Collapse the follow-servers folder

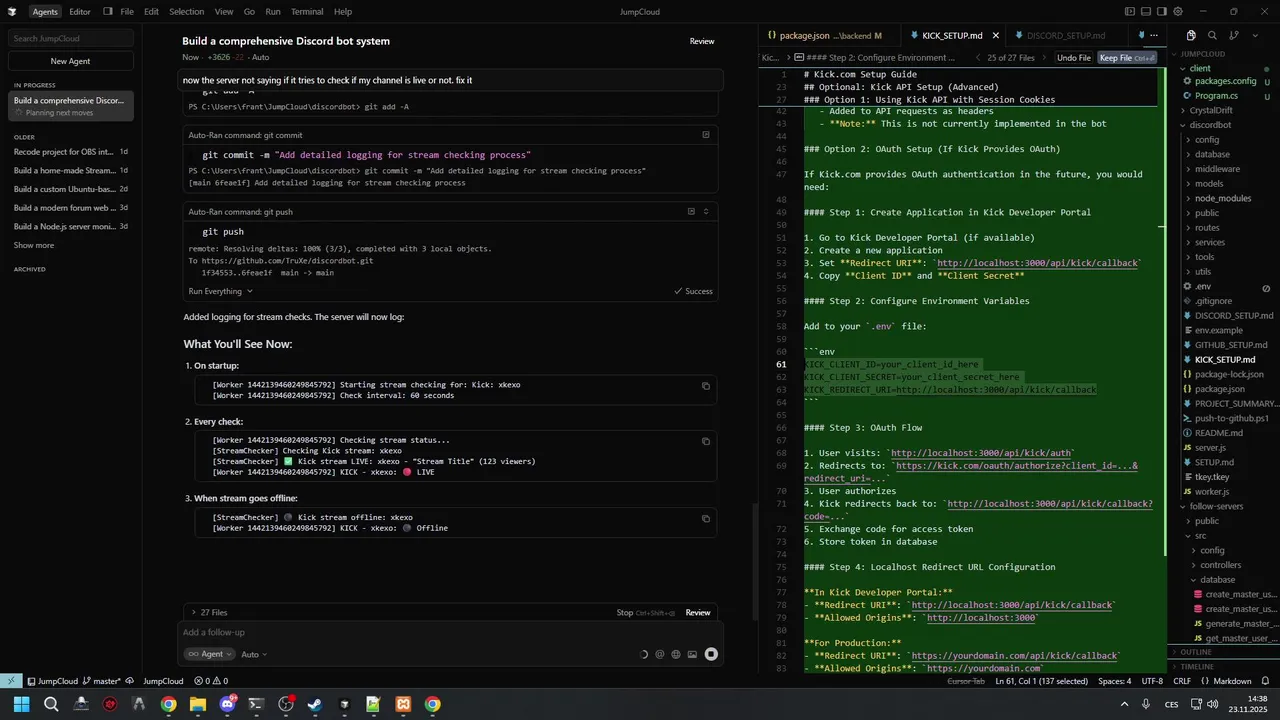tap(1216, 506)
